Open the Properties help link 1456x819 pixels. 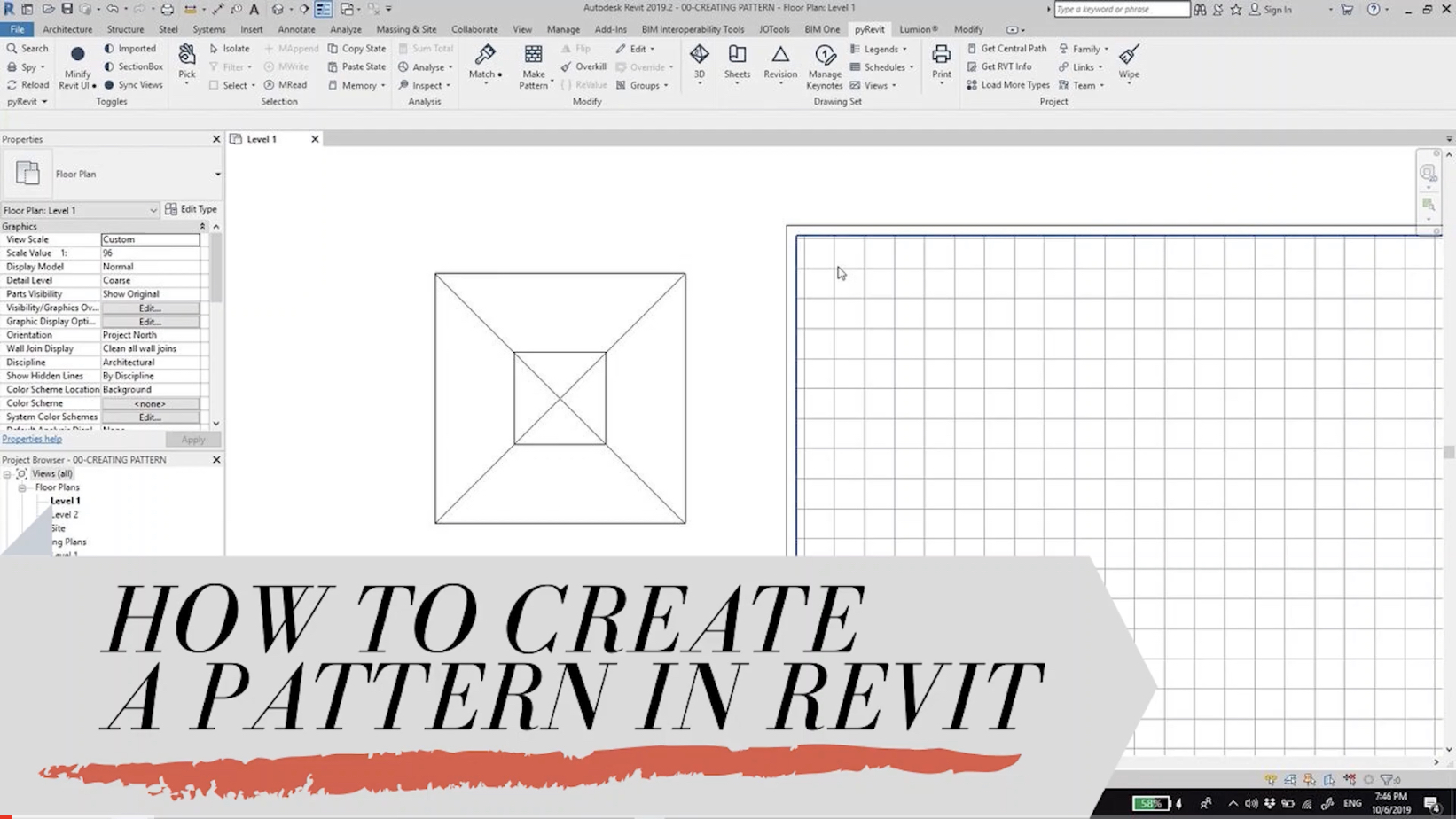[32, 438]
